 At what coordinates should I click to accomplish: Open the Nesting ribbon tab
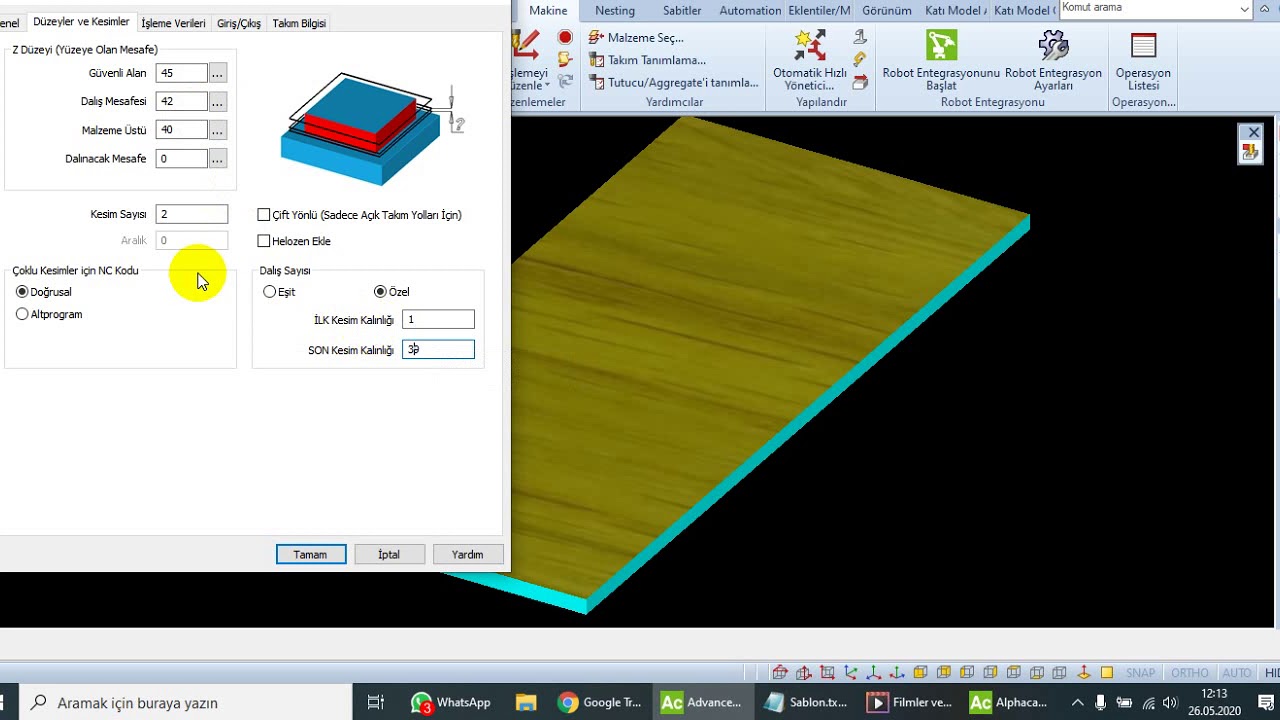615,10
